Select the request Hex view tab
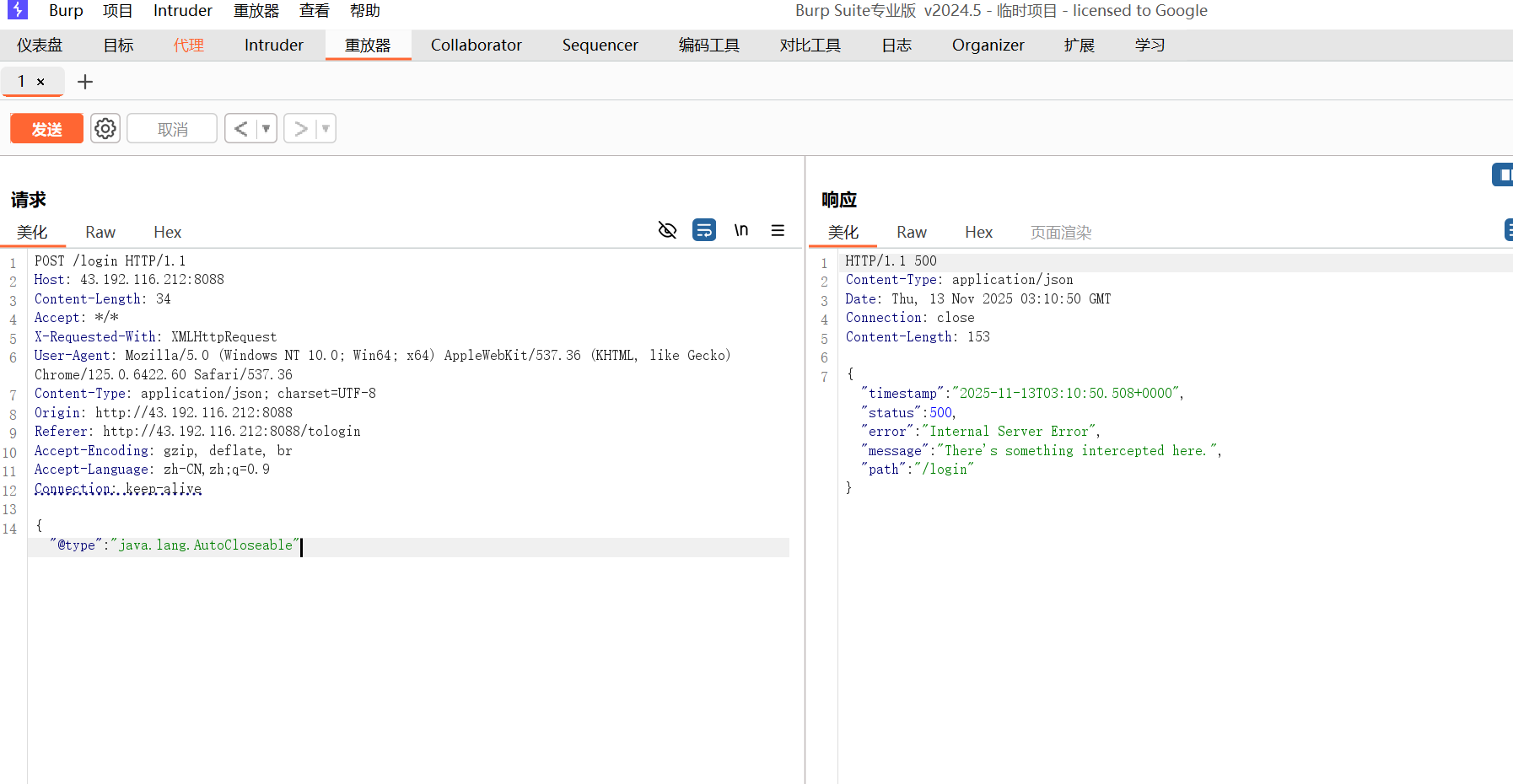The image size is (1513, 784). (167, 232)
